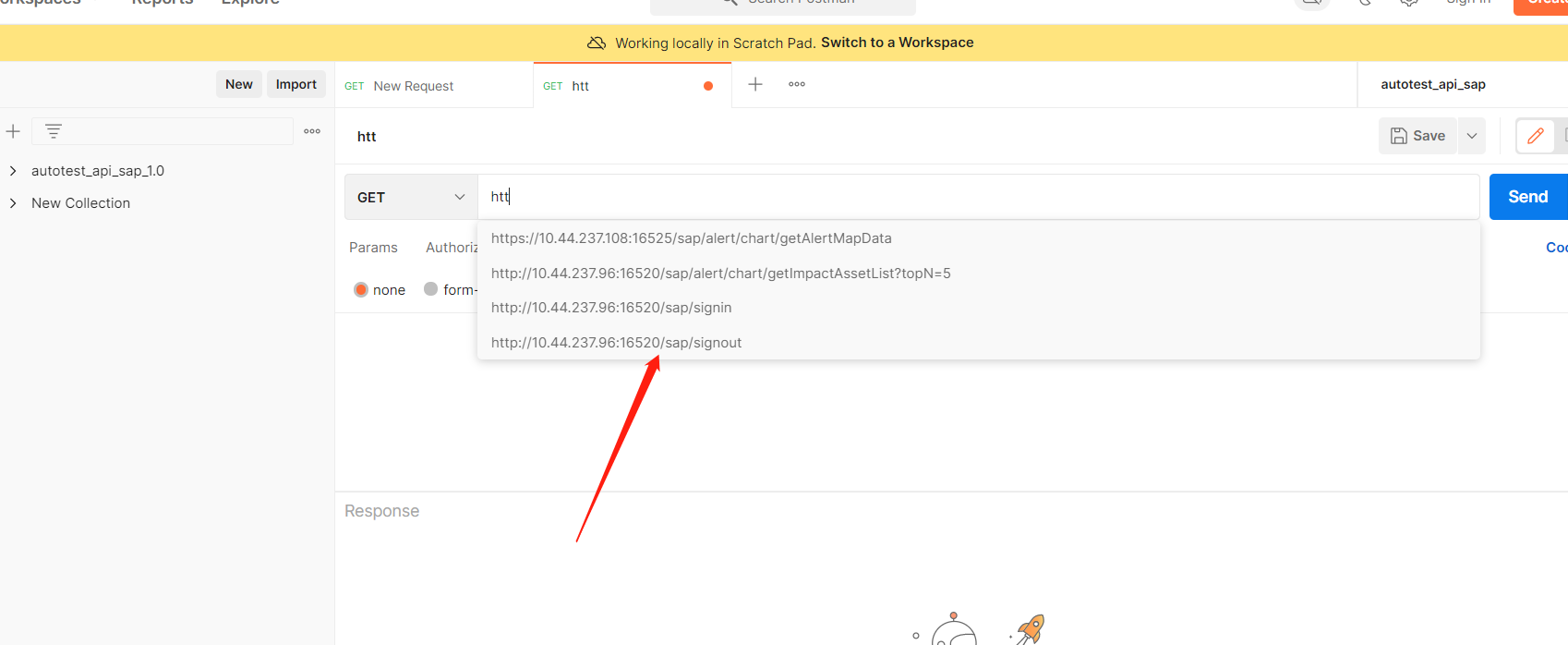The image size is (1568, 645).
Task: Select the autotest_api_sap_1.0 collection name
Action: (x=98, y=171)
